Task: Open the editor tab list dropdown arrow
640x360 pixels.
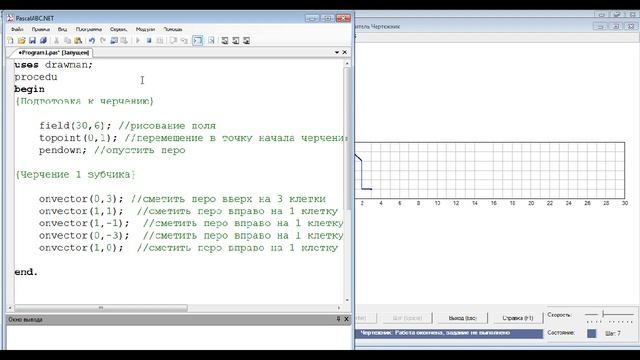Action: [x=337, y=52]
